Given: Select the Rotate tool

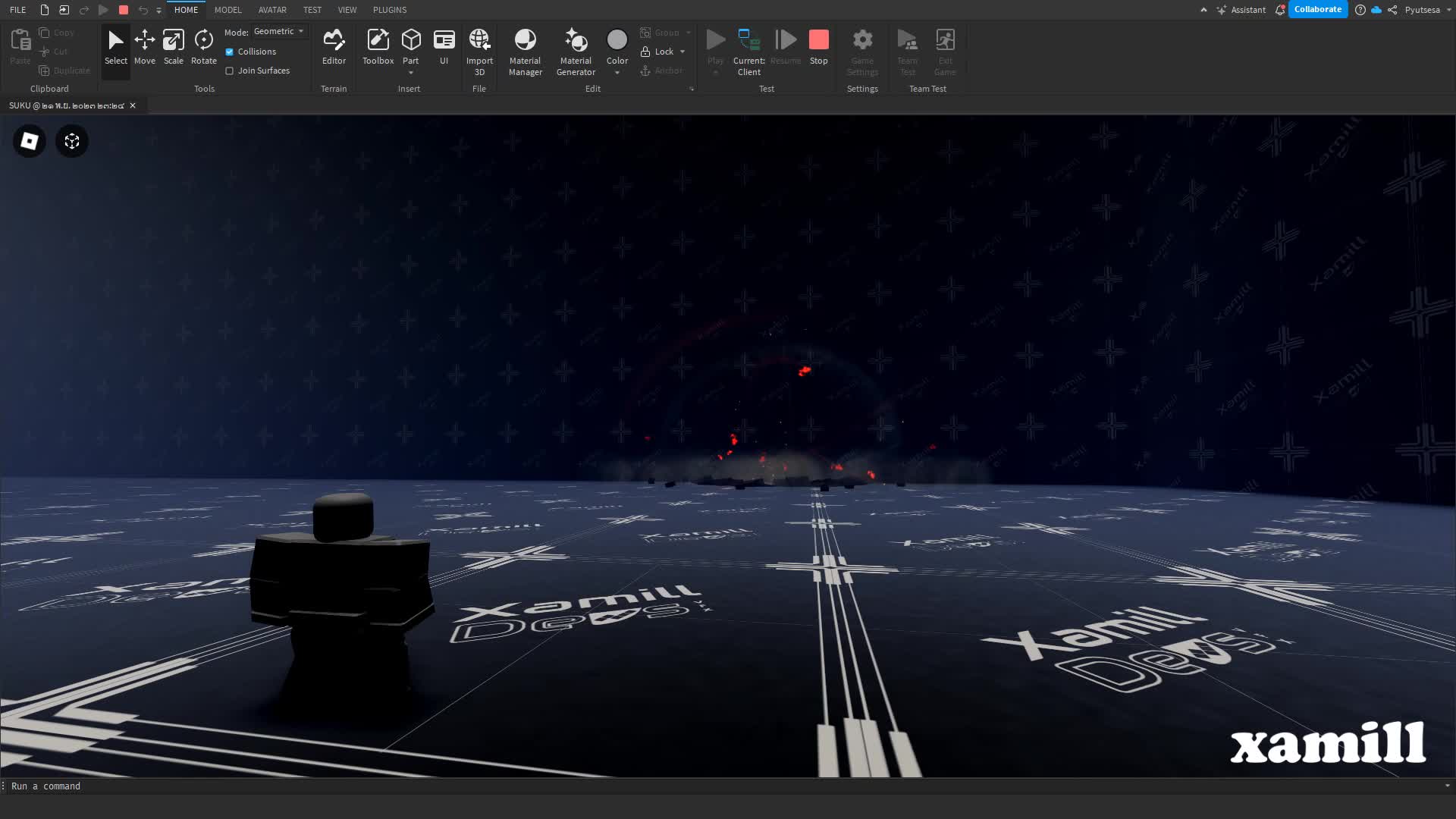Looking at the screenshot, I should coord(203,47).
